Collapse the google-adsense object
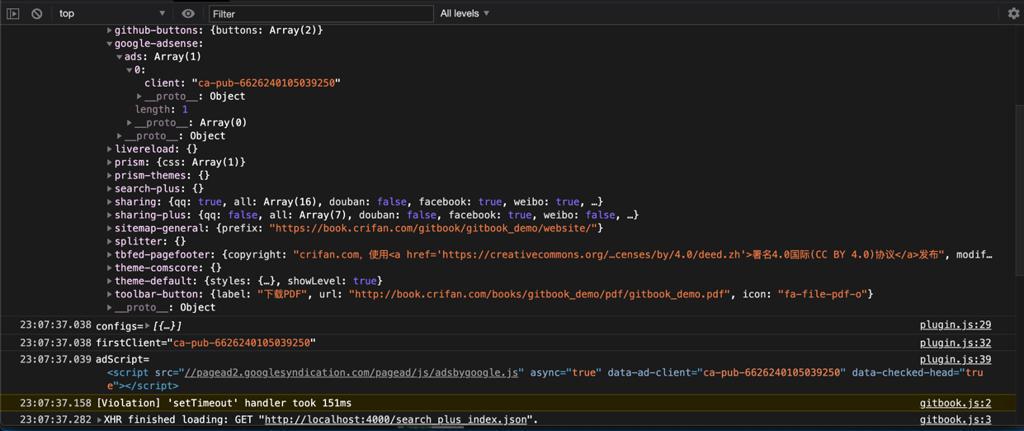Image resolution: width=1024 pixels, height=431 pixels. pyautogui.click(x=110, y=44)
